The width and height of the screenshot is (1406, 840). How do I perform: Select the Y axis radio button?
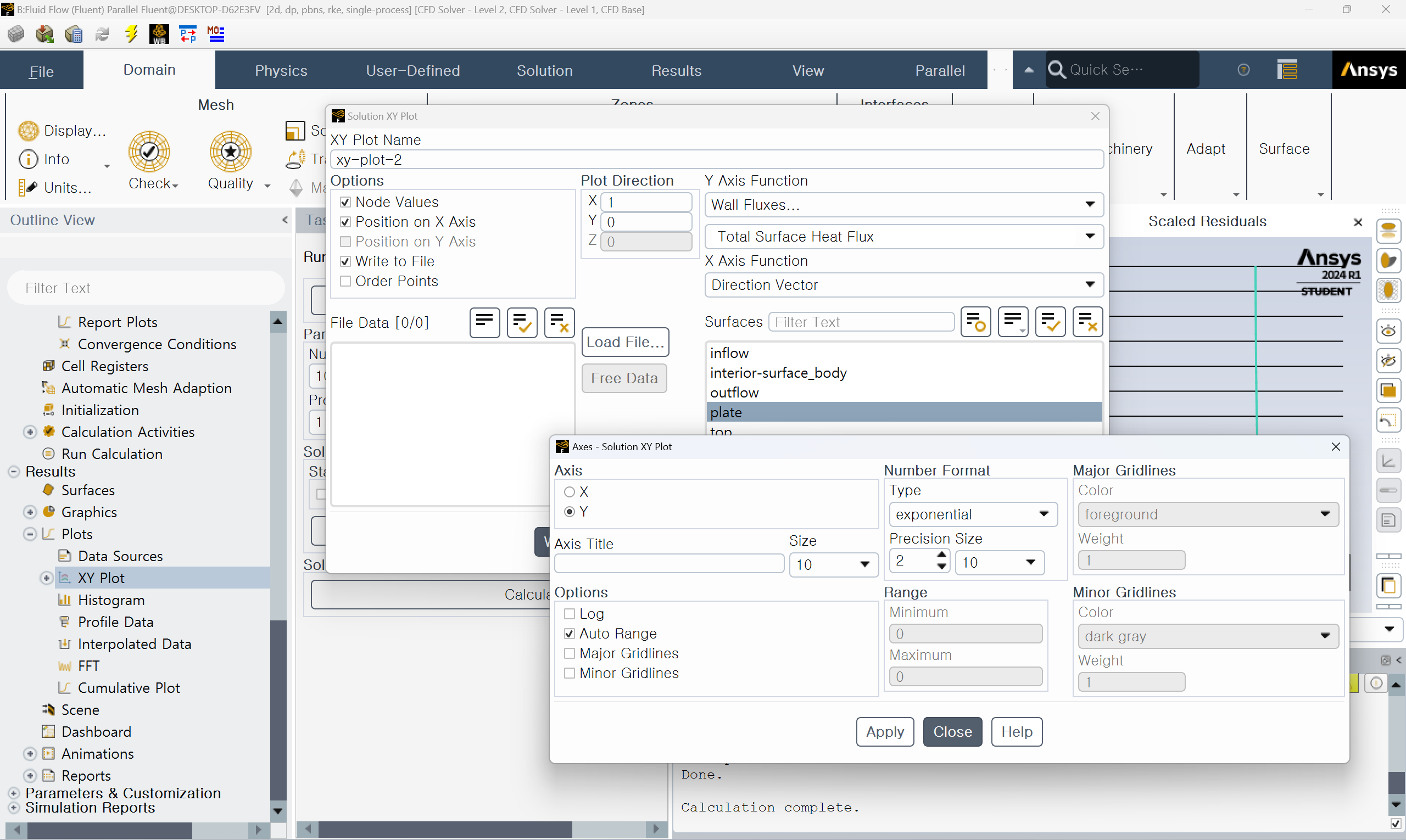570,512
